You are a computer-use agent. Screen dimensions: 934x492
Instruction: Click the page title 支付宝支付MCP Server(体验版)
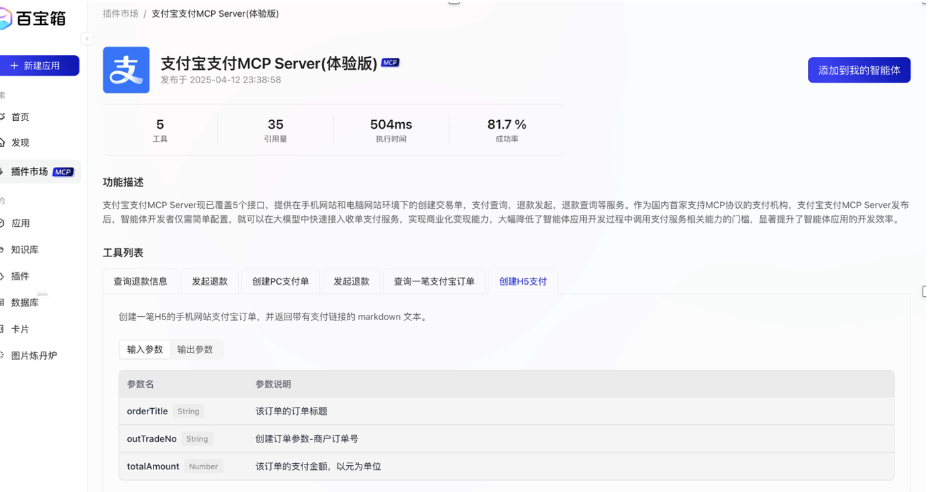(x=269, y=63)
